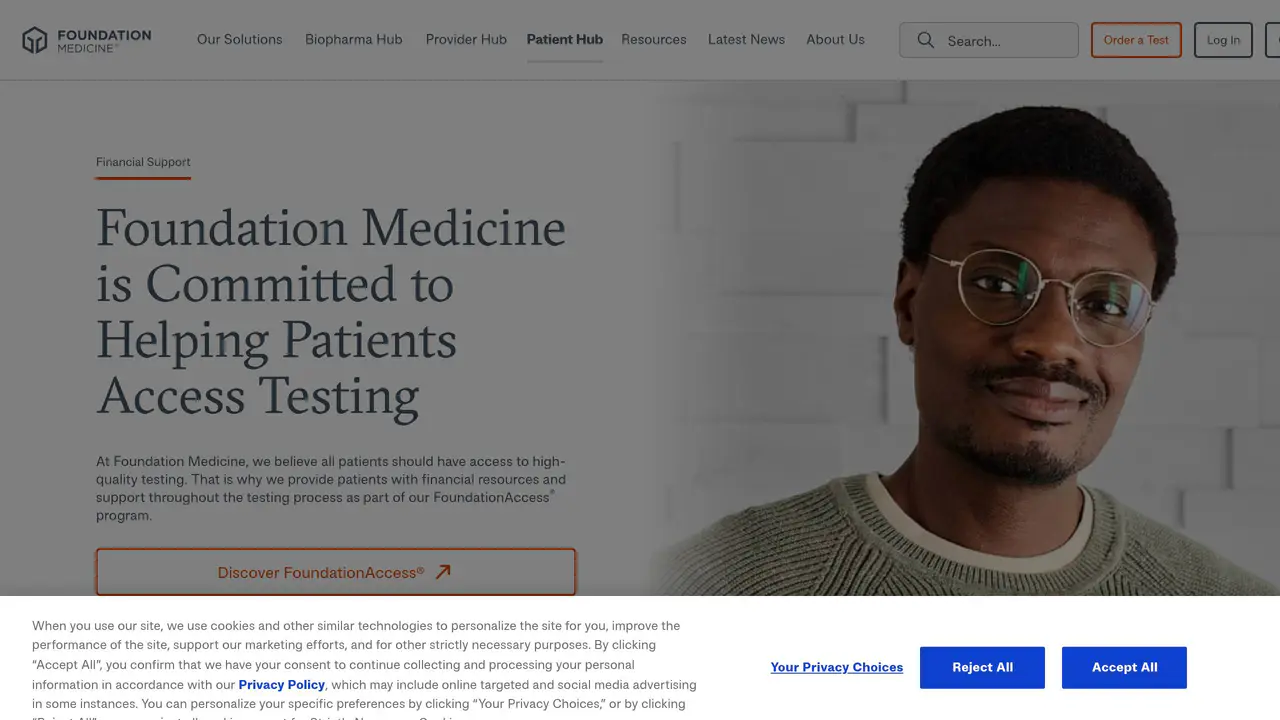The image size is (1280, 720).
Task: Open the Our Solutions menu
Action: coord(240,40)
